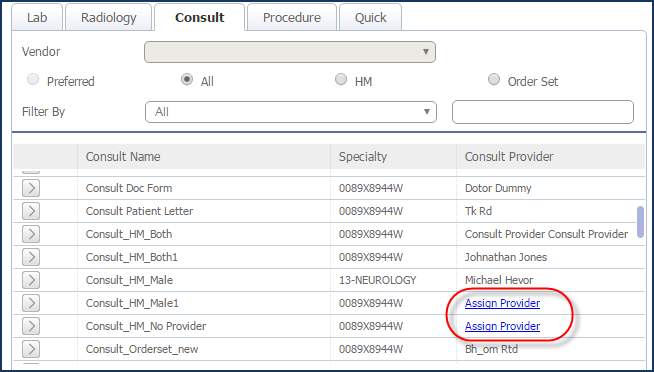Open the Quick tab
654x372 pixels.
pos(370,18)
